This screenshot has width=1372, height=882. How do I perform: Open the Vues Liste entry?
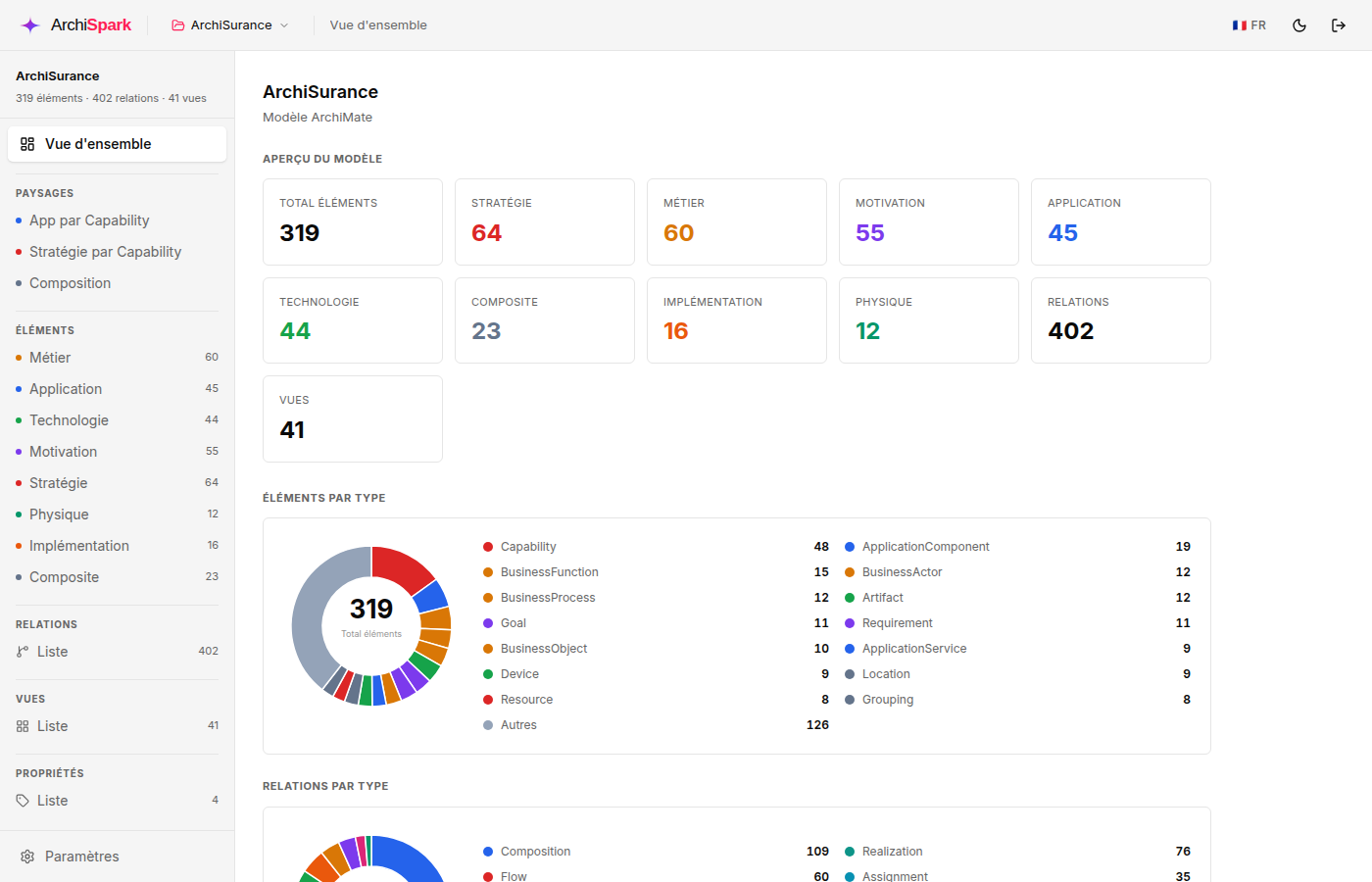[x=118, y=726]
